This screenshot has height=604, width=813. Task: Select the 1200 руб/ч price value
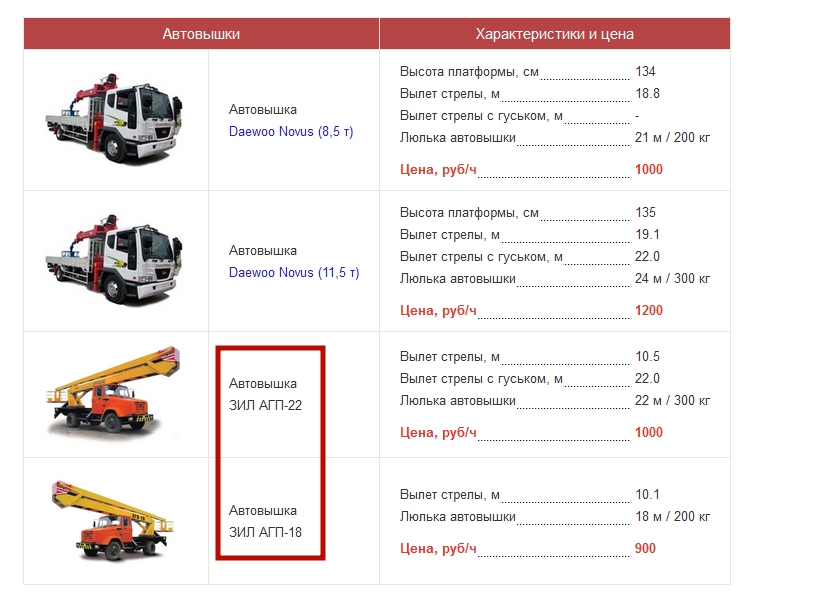coord(648,311)
